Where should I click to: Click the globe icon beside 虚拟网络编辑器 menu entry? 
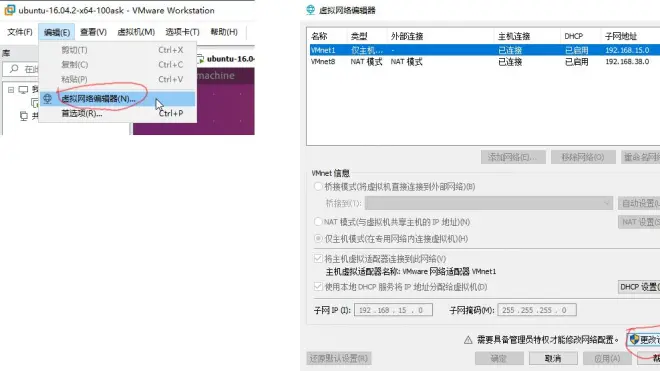click(x=48, y=99)
